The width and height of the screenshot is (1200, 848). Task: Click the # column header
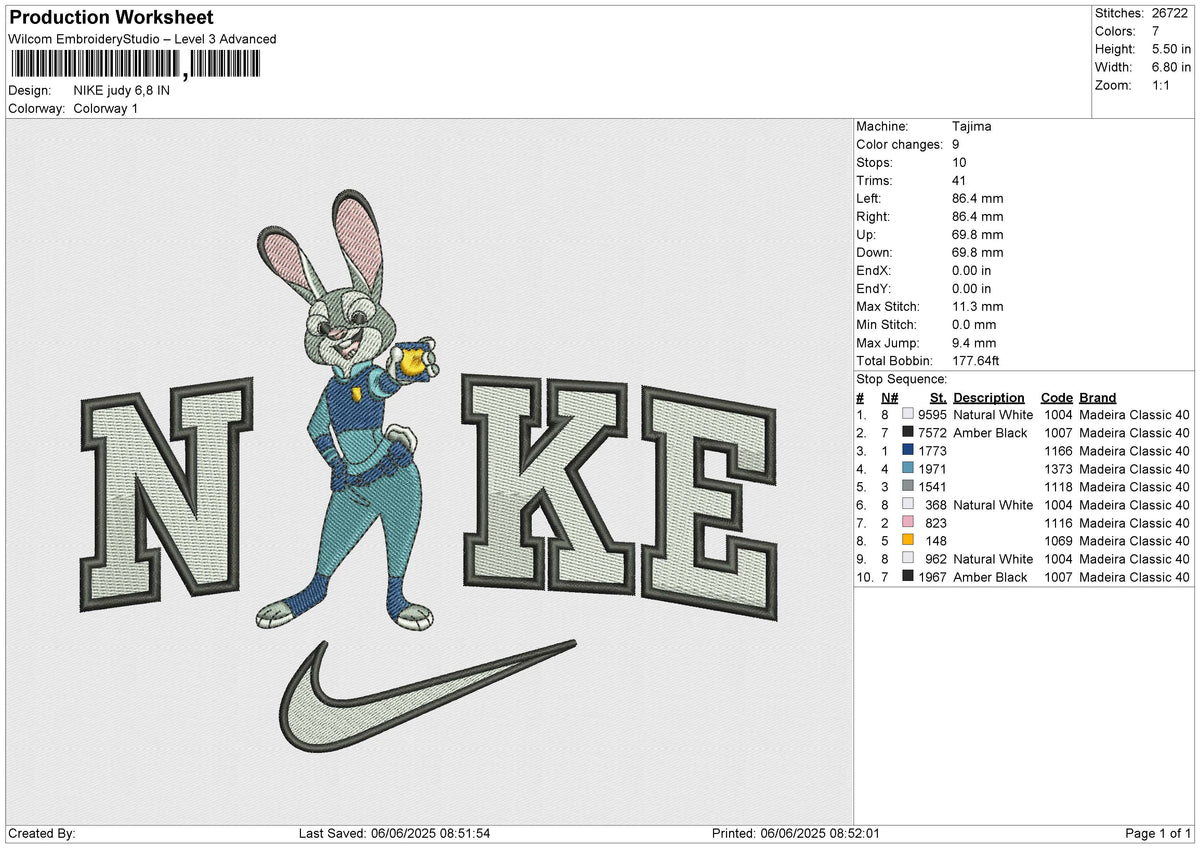click(x=860, y=398)
